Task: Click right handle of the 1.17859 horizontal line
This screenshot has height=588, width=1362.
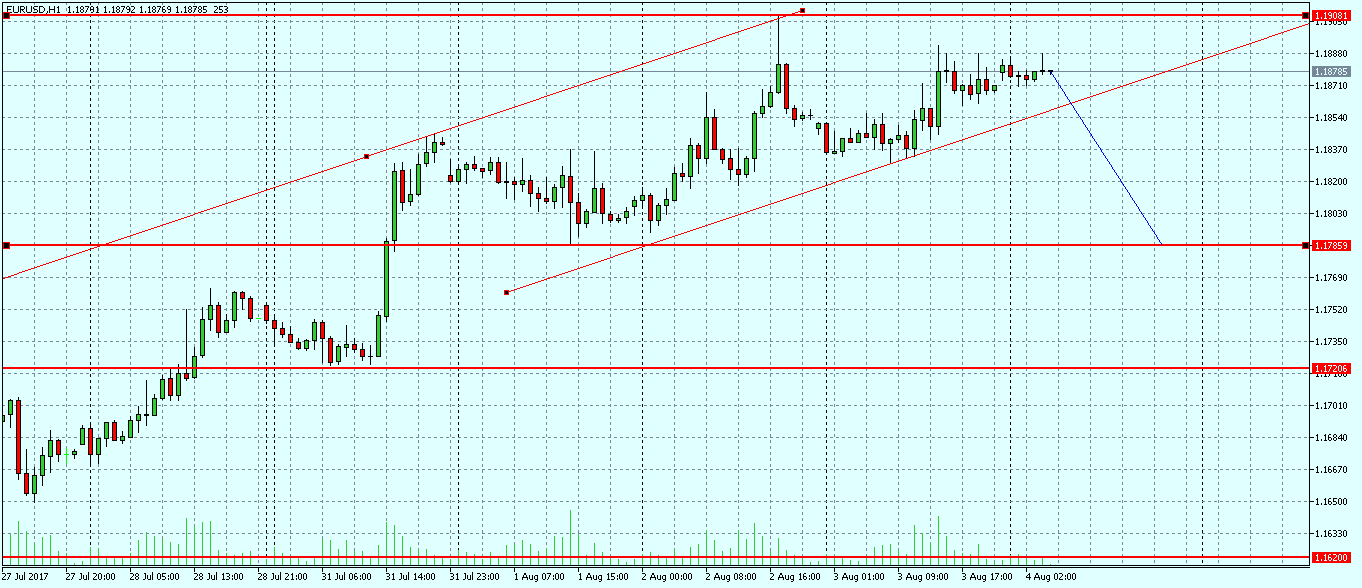Action: pyautogui.click(x=1306, y=245)
